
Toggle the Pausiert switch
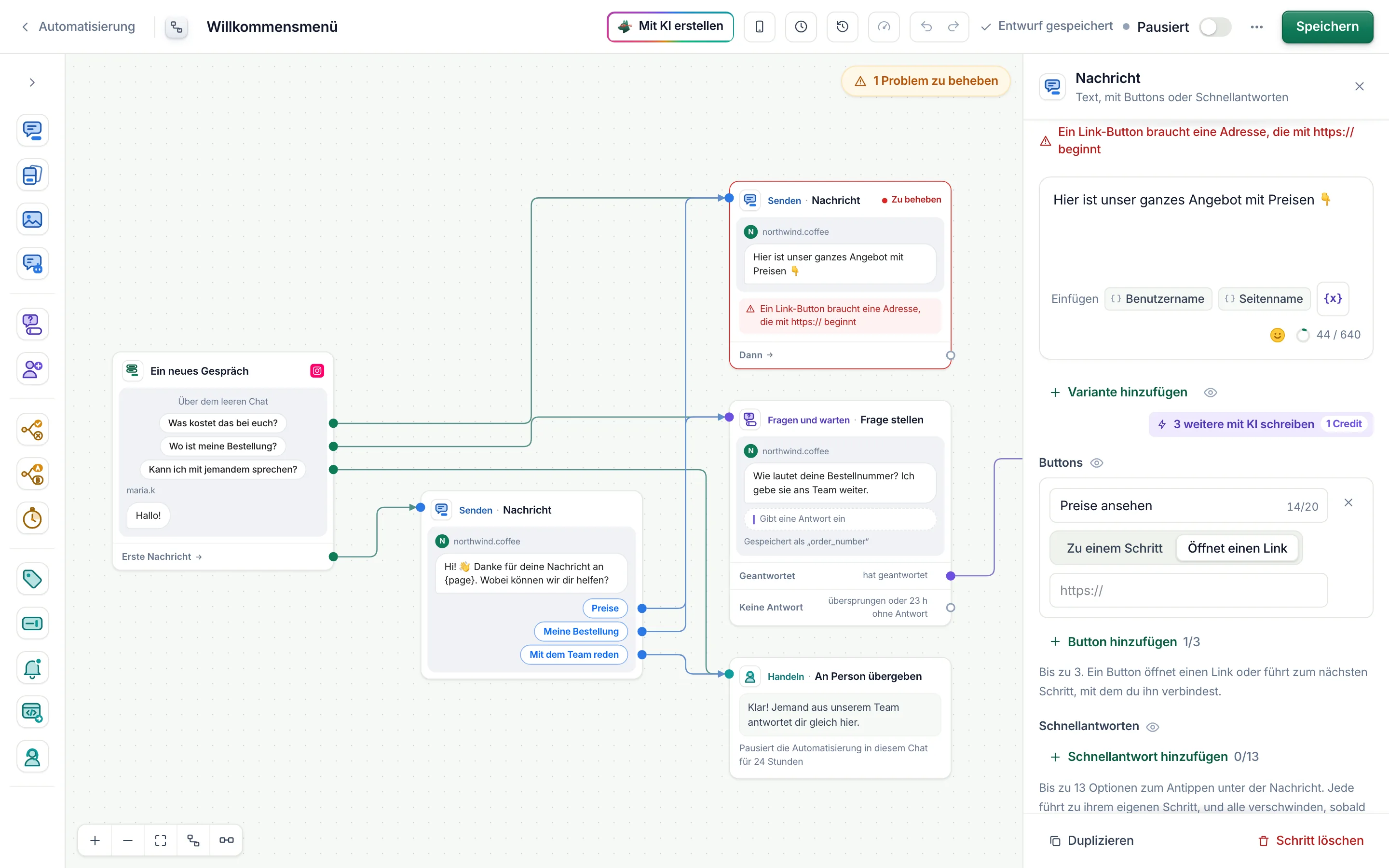1215,27
